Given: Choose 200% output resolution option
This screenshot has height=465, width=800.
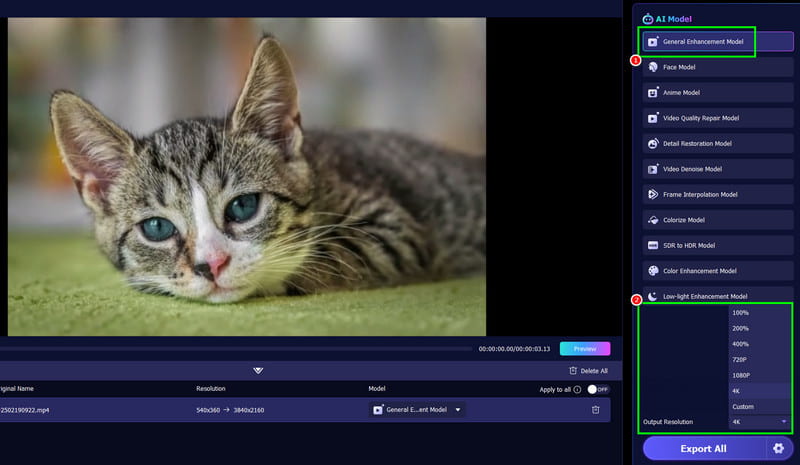Looking at the screenshot, I should [x=760, y=329].
